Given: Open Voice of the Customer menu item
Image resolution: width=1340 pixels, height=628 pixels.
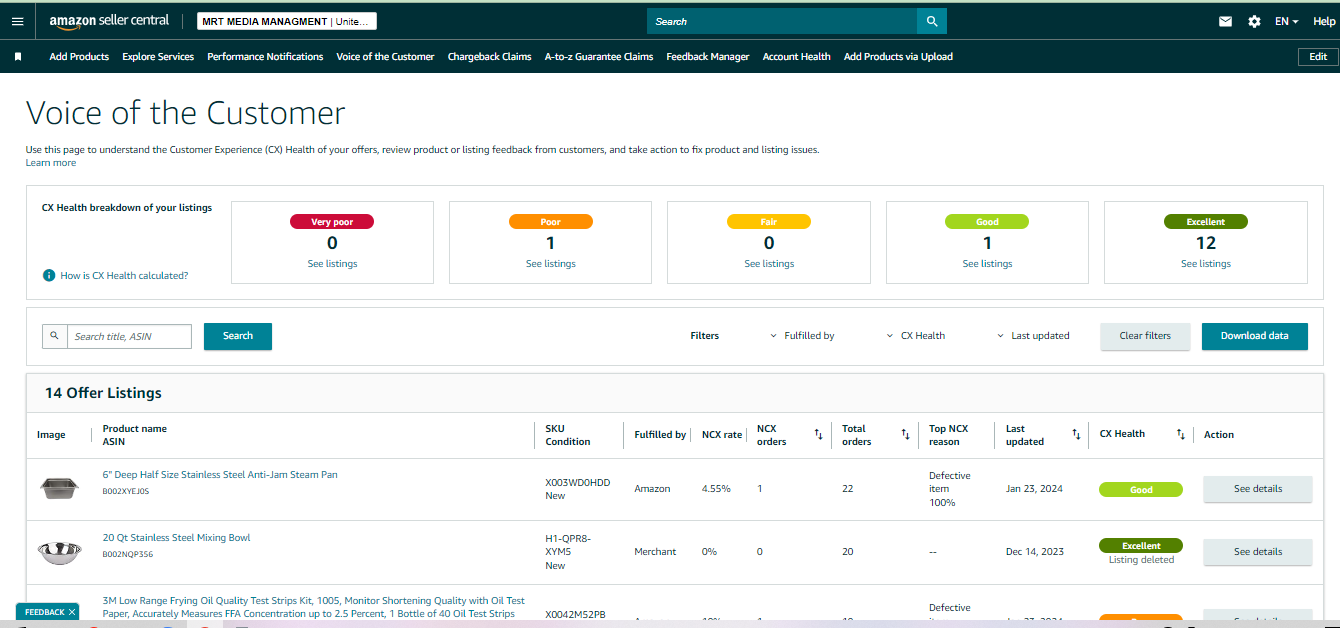Looking at the screenshot, I should click(x=385, y=57).
